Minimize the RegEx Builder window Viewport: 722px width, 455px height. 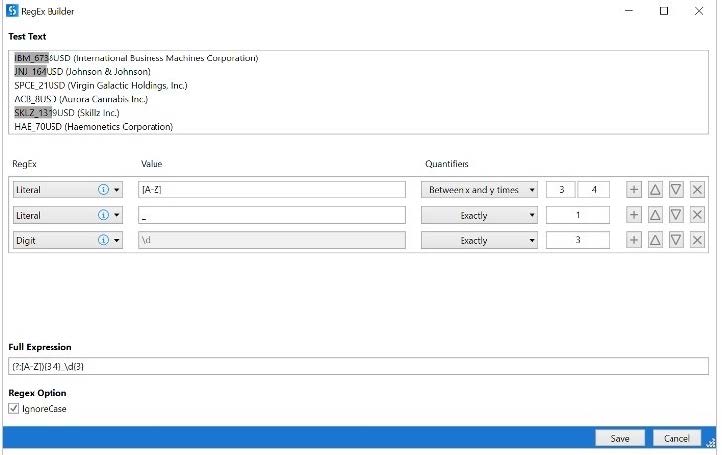tap(629, 11)
